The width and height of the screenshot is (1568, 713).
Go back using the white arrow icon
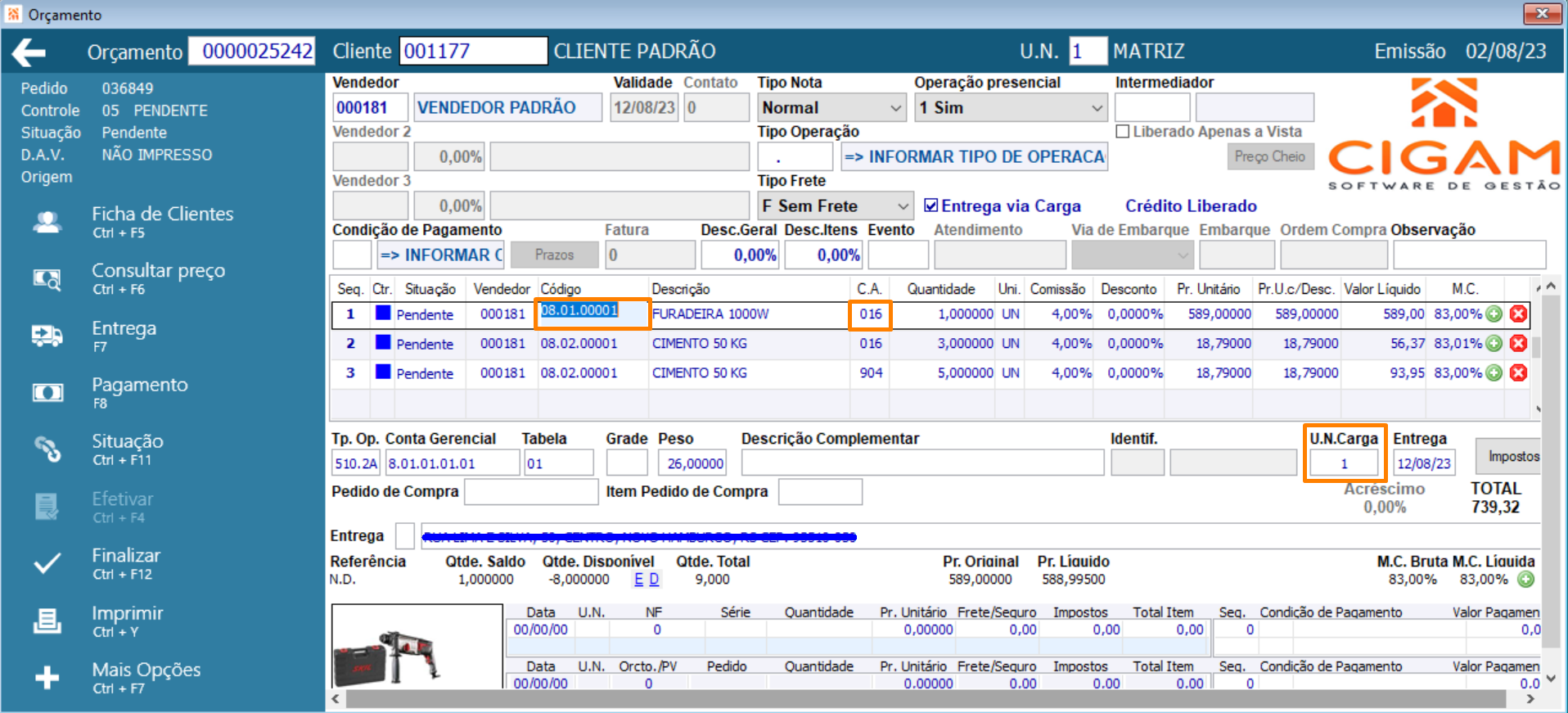[29, 52]
